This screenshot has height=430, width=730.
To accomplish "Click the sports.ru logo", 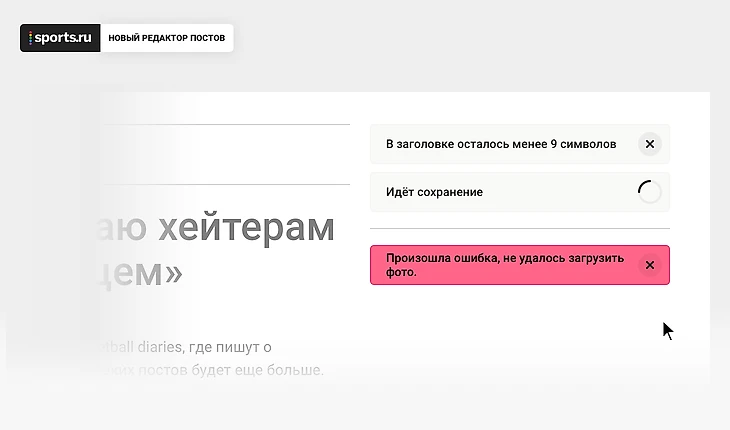I will (62, 38).
